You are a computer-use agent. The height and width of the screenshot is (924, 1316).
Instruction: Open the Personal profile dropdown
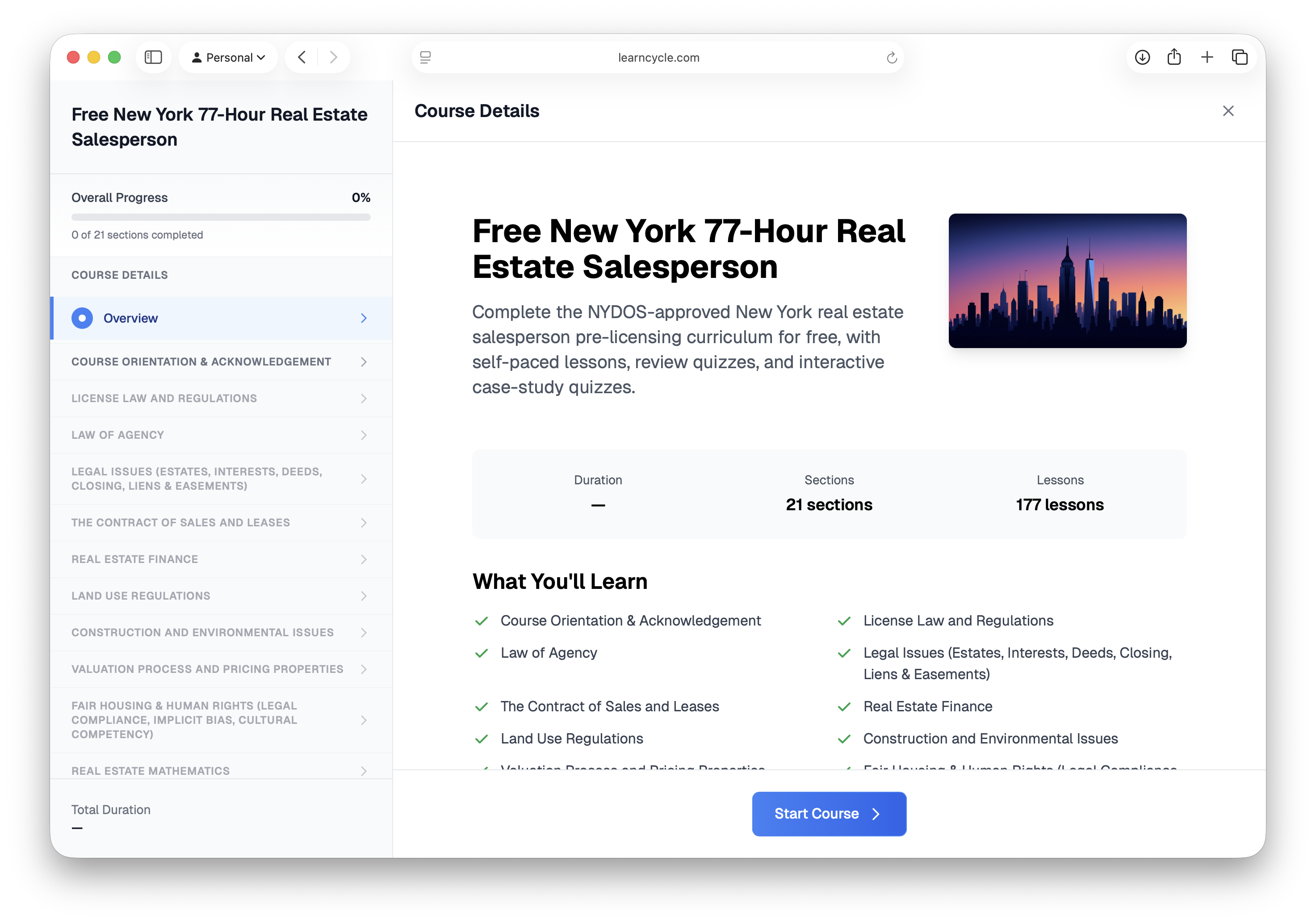pyautogui.click(x=228, y=57)
